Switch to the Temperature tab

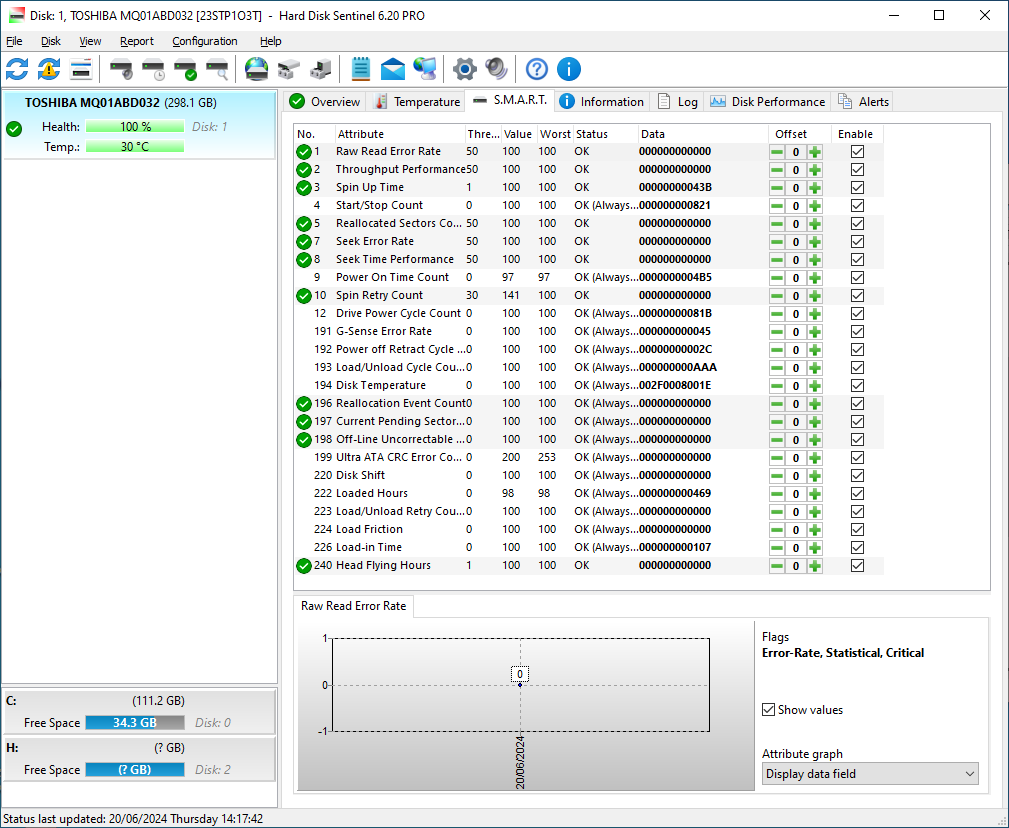[417, 102]
